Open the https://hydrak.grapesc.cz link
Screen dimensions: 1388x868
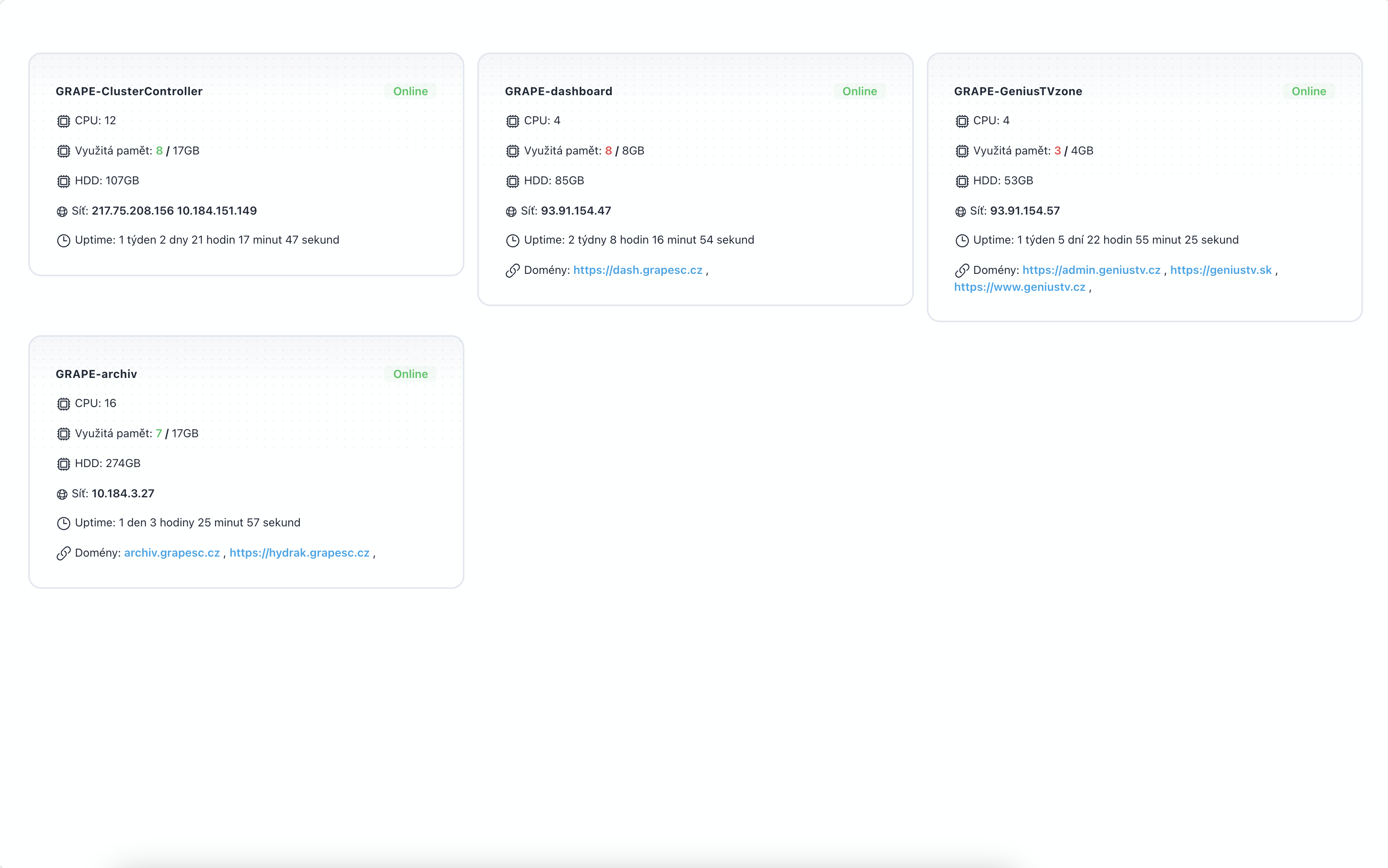click(x=299, y=553)
